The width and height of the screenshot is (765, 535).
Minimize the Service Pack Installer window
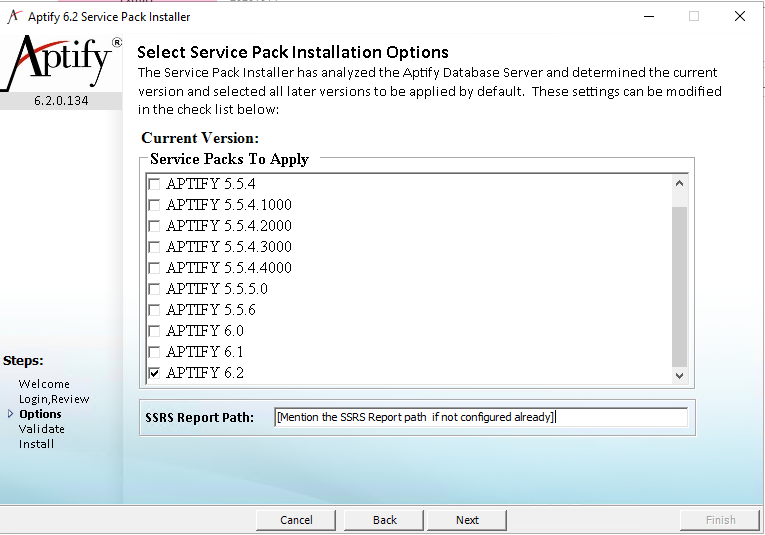click(649, 16)
